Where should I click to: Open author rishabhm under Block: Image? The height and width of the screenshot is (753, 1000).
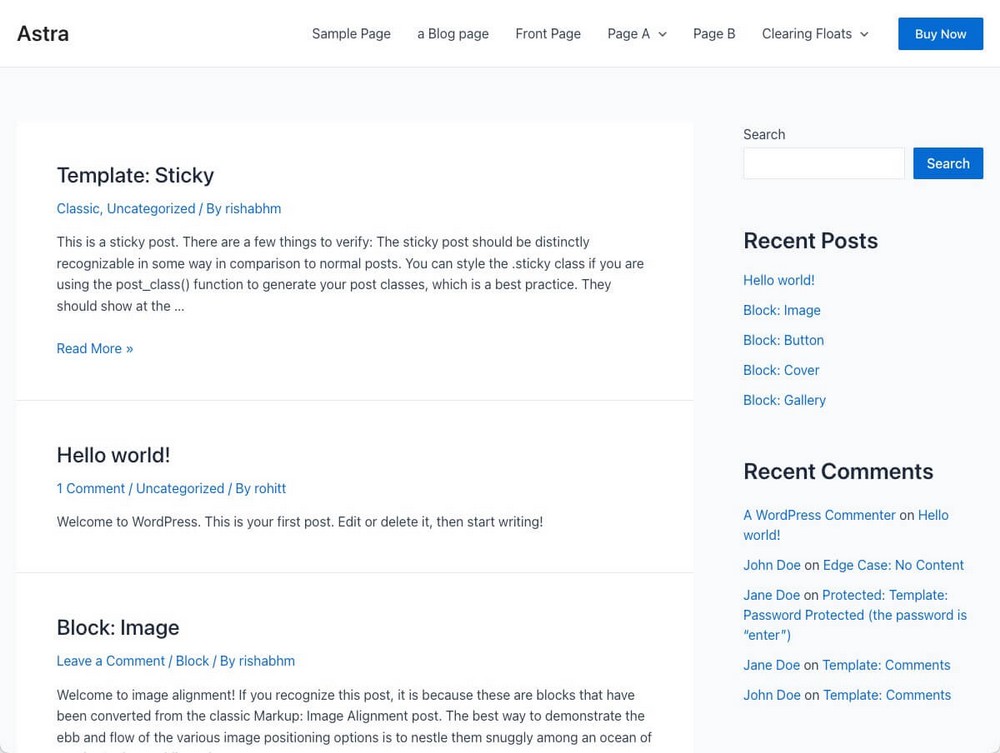(x=267, y=661)
